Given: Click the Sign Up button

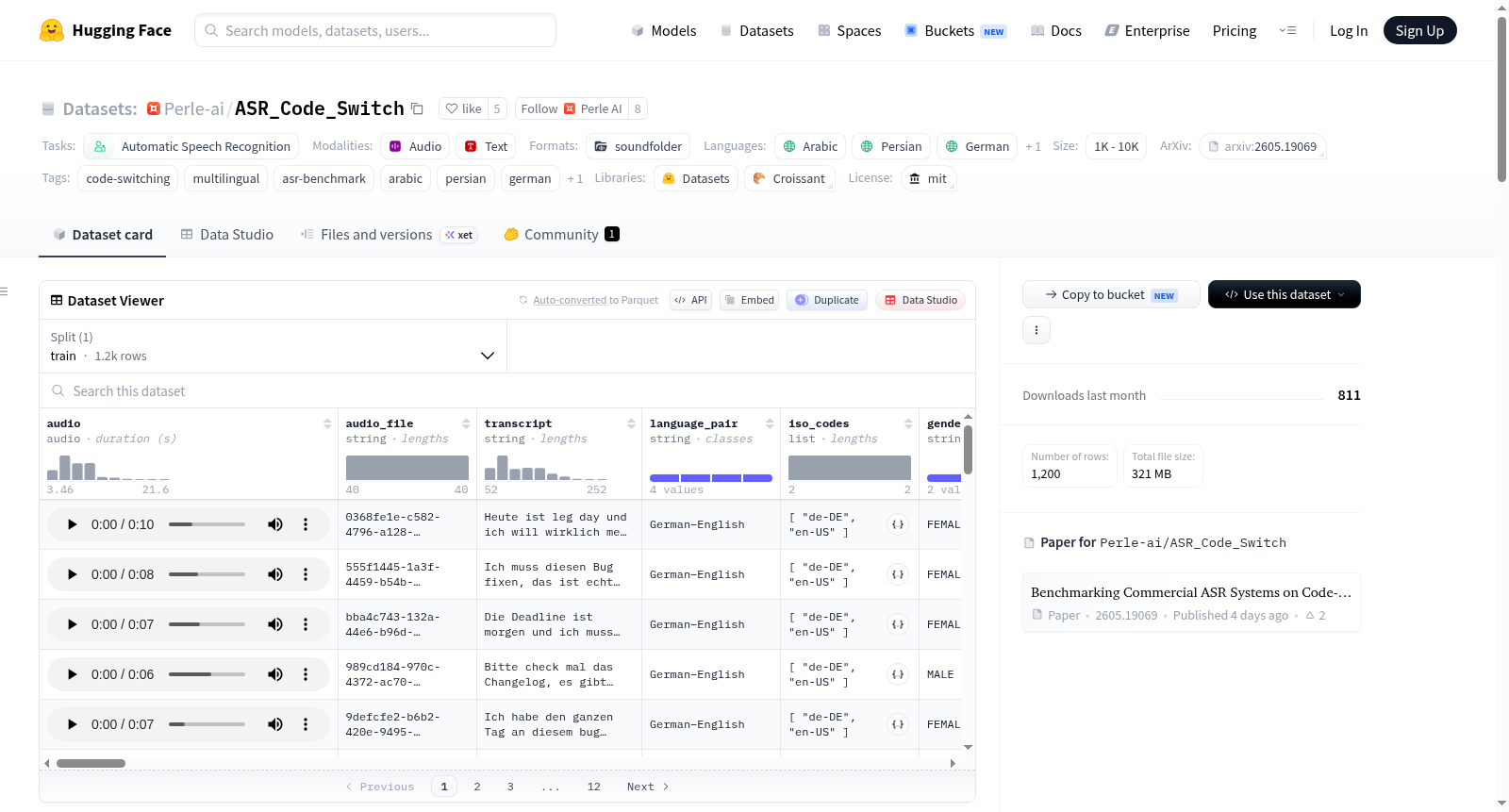Looking at the screenshot, I should (1419, 30).
